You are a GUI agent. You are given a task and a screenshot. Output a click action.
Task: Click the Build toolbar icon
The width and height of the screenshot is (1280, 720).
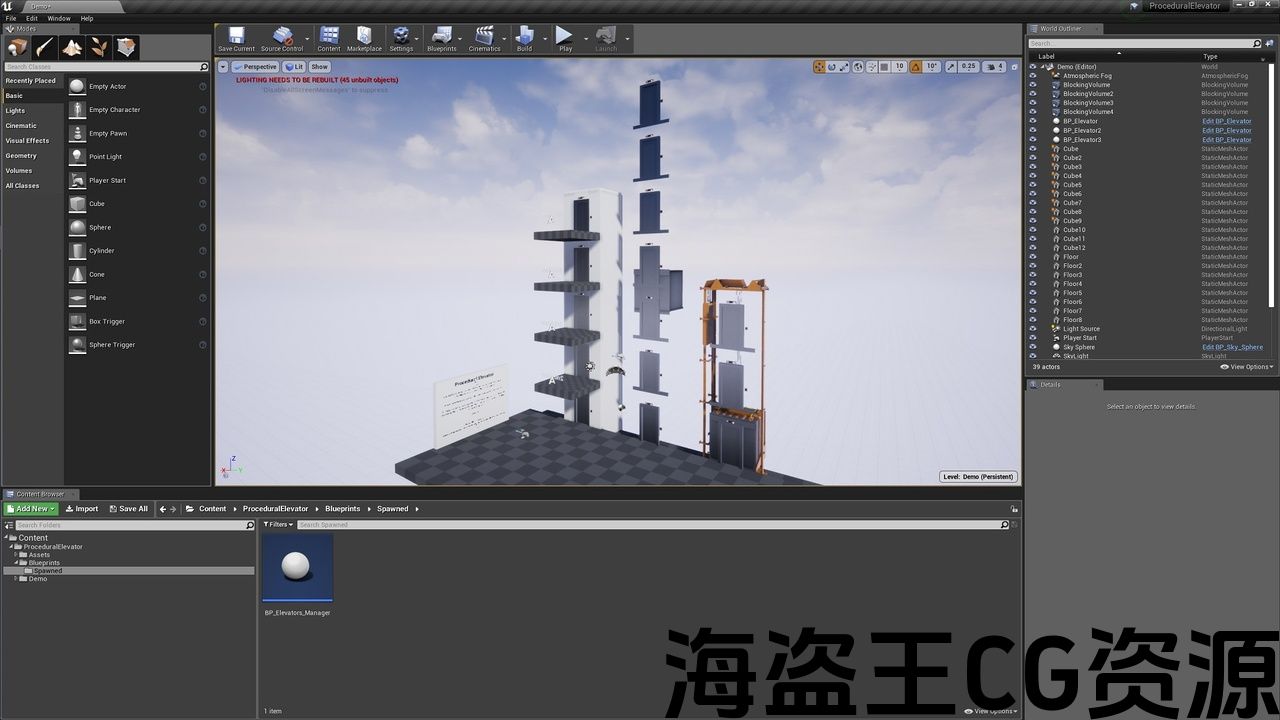click(x=524, y=39)
